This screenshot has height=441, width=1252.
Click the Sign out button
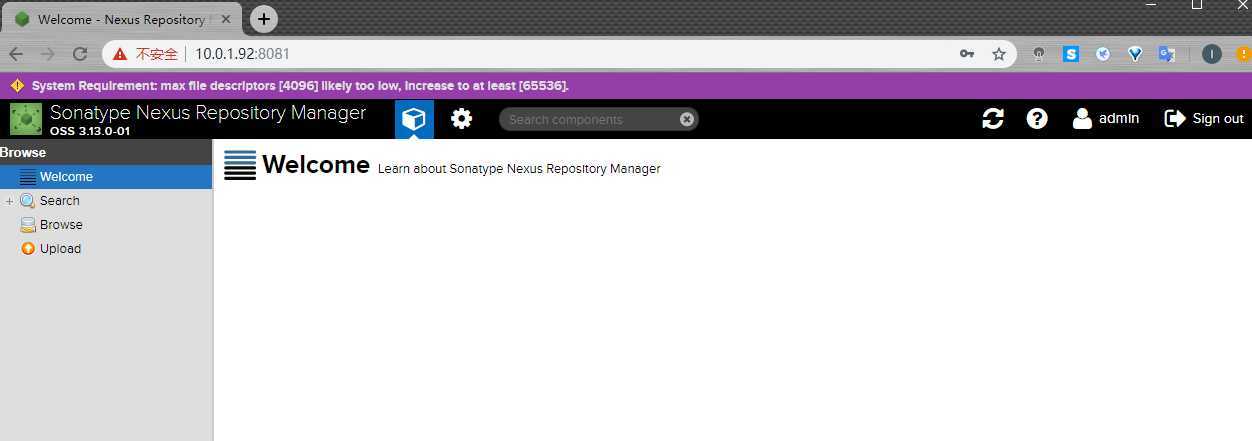point(1204,119)
